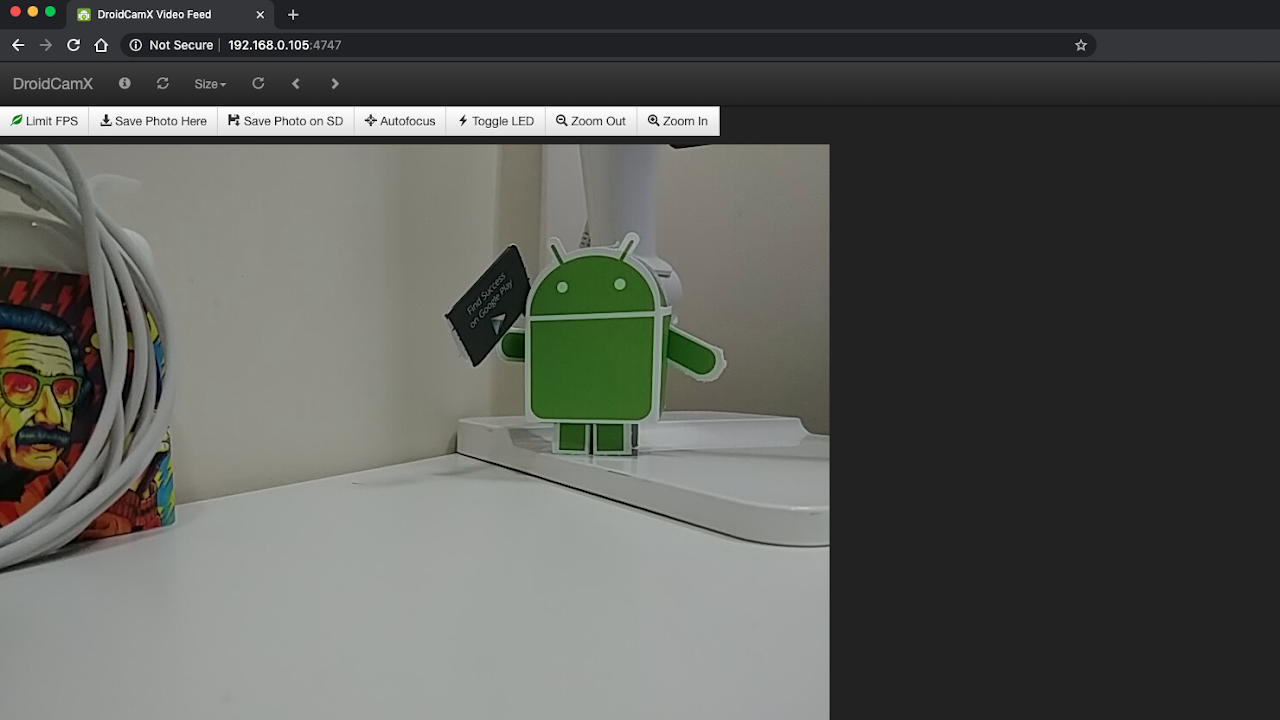Zoom Out the camera feed
This screenshot has width=1280, height=720.
click(x=591, y=121)
